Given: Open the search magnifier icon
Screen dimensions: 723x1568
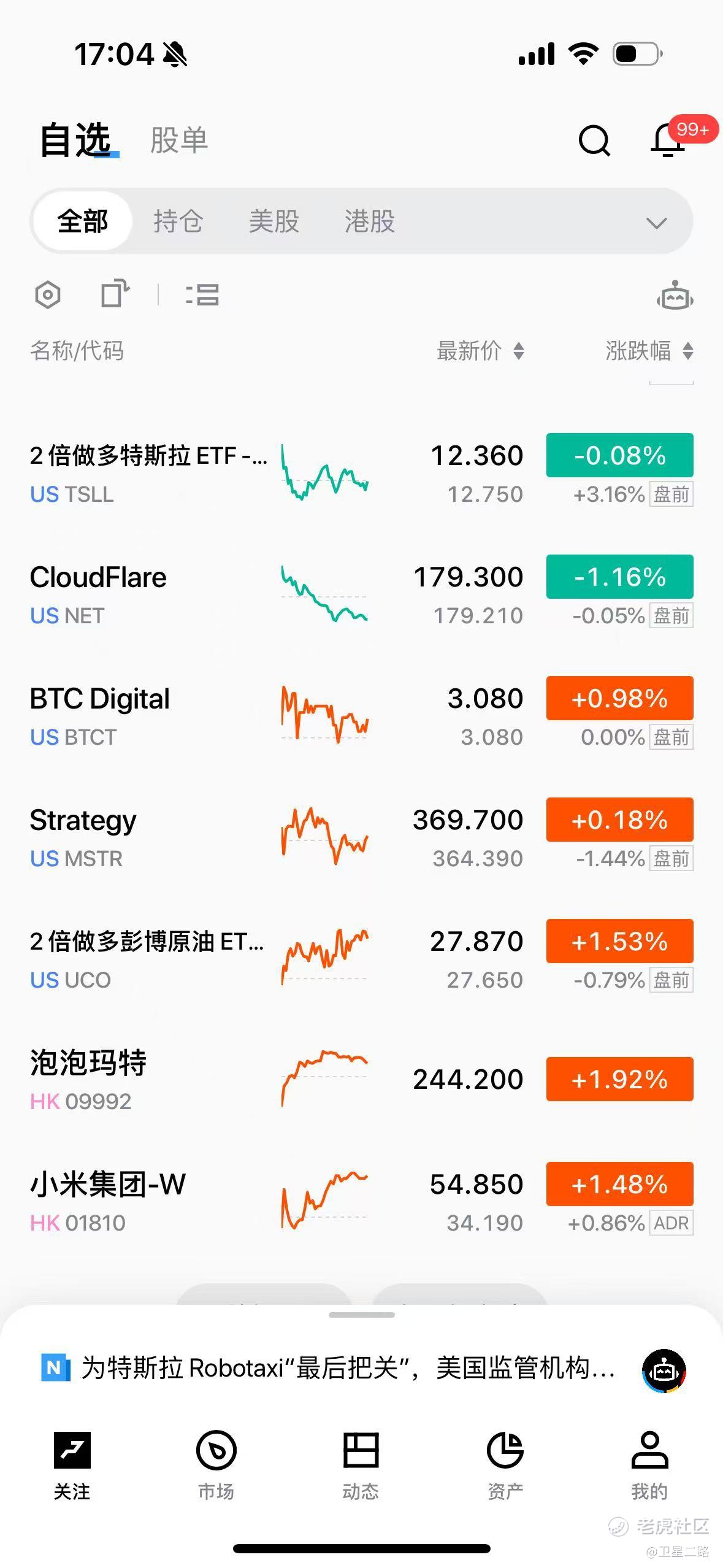Looking at the screenshot, I should 594,140.
